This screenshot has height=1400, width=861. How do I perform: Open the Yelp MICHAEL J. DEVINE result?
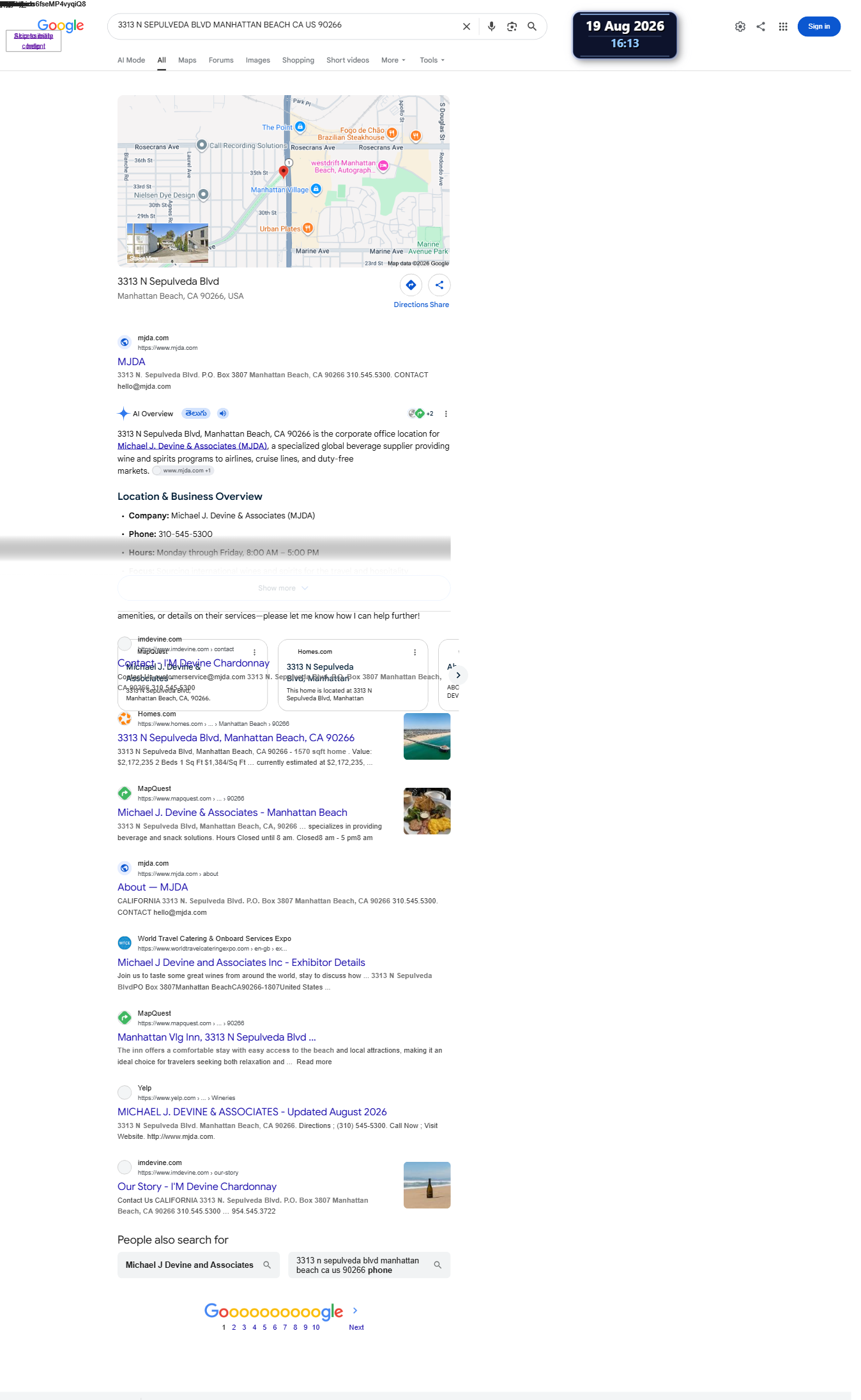coord(252,1112)
